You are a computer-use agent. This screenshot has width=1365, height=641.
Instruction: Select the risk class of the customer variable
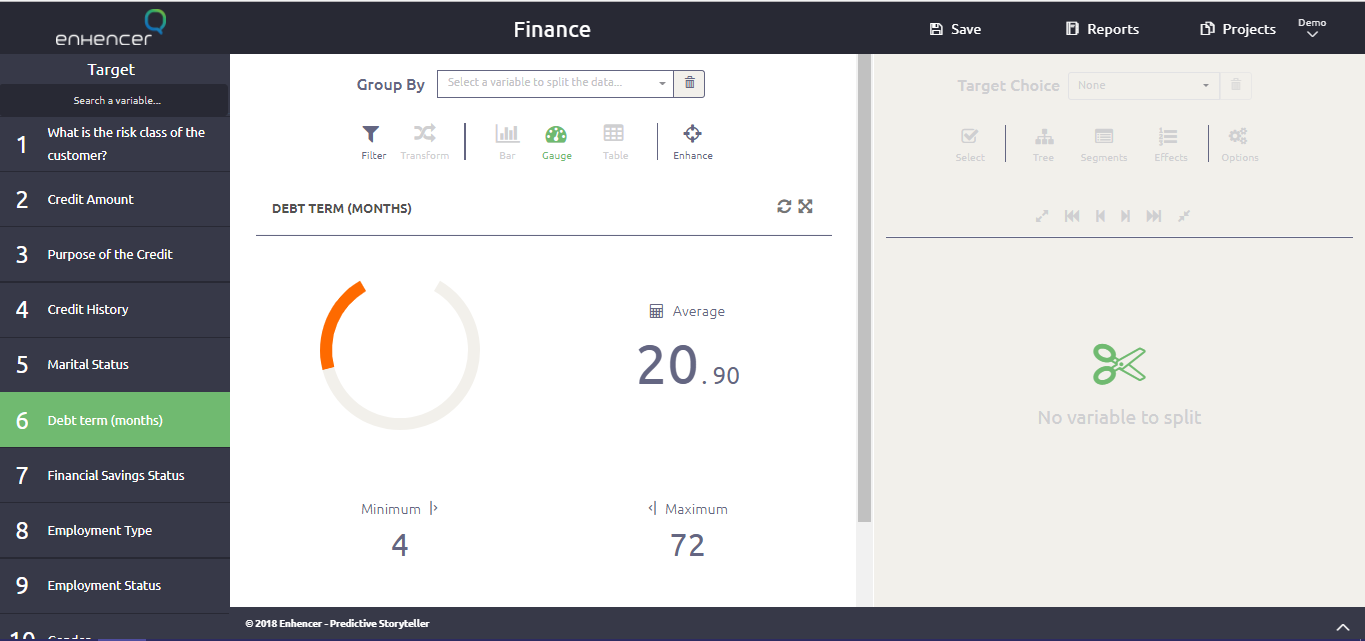click(115, 144)
